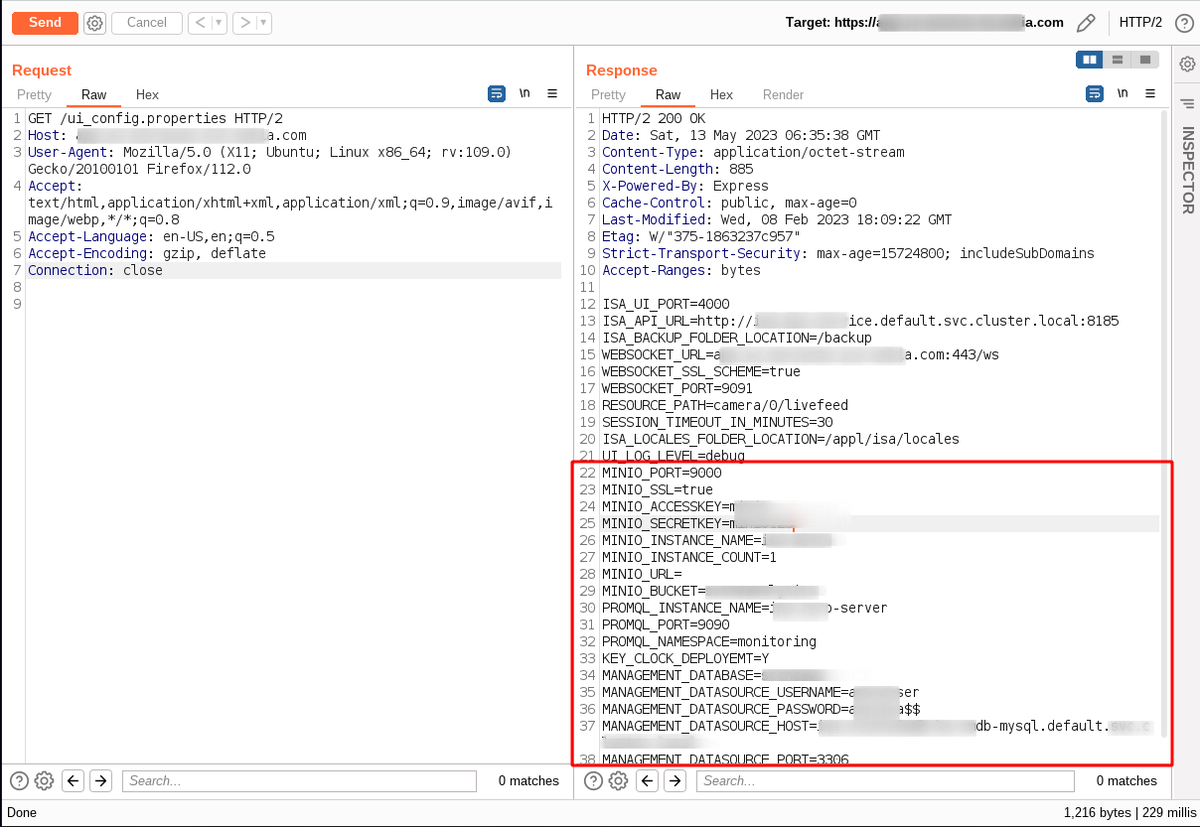Click the Cancel button
This screenshot has height=827, width=1200.
tap(147, 22)
